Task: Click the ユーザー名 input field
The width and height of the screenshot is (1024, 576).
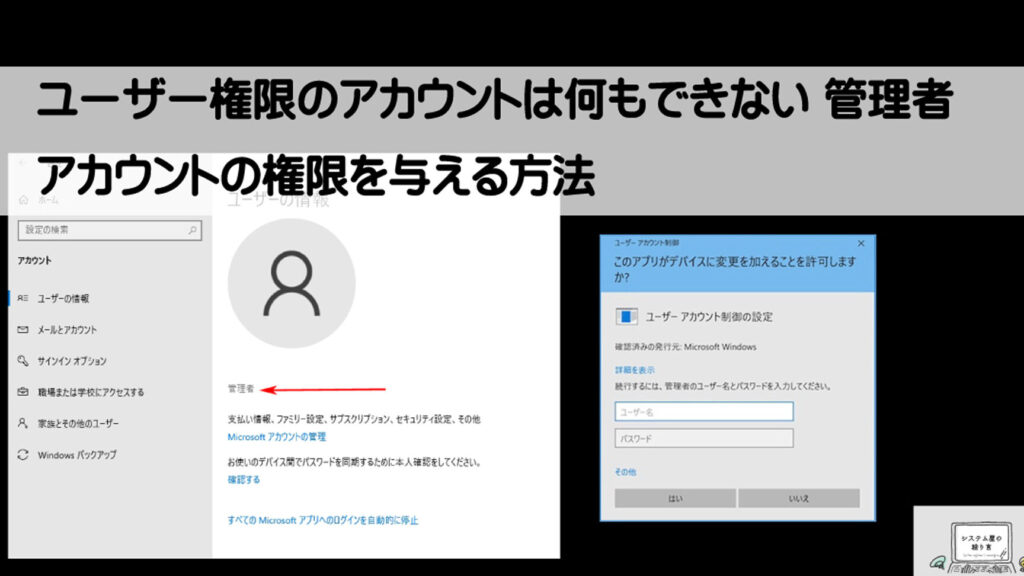Action: pyautogui.click(x=704, y=411)
